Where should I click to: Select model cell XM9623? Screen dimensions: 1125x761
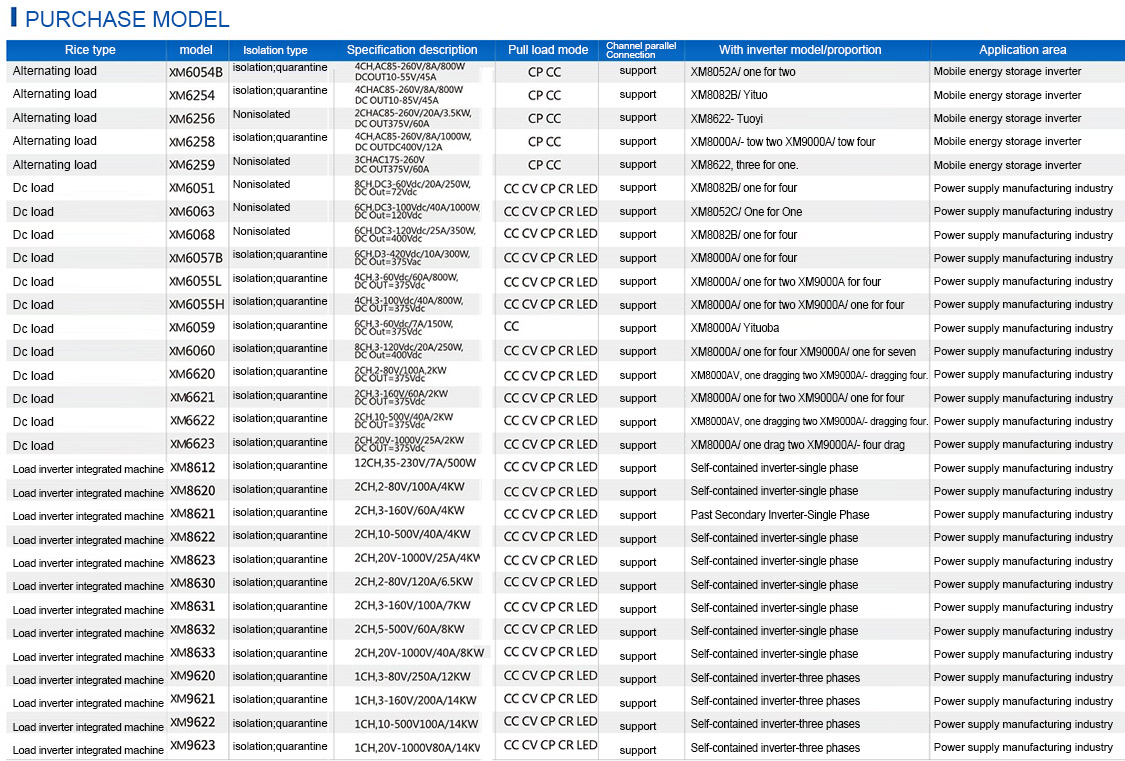coord(192,746)
